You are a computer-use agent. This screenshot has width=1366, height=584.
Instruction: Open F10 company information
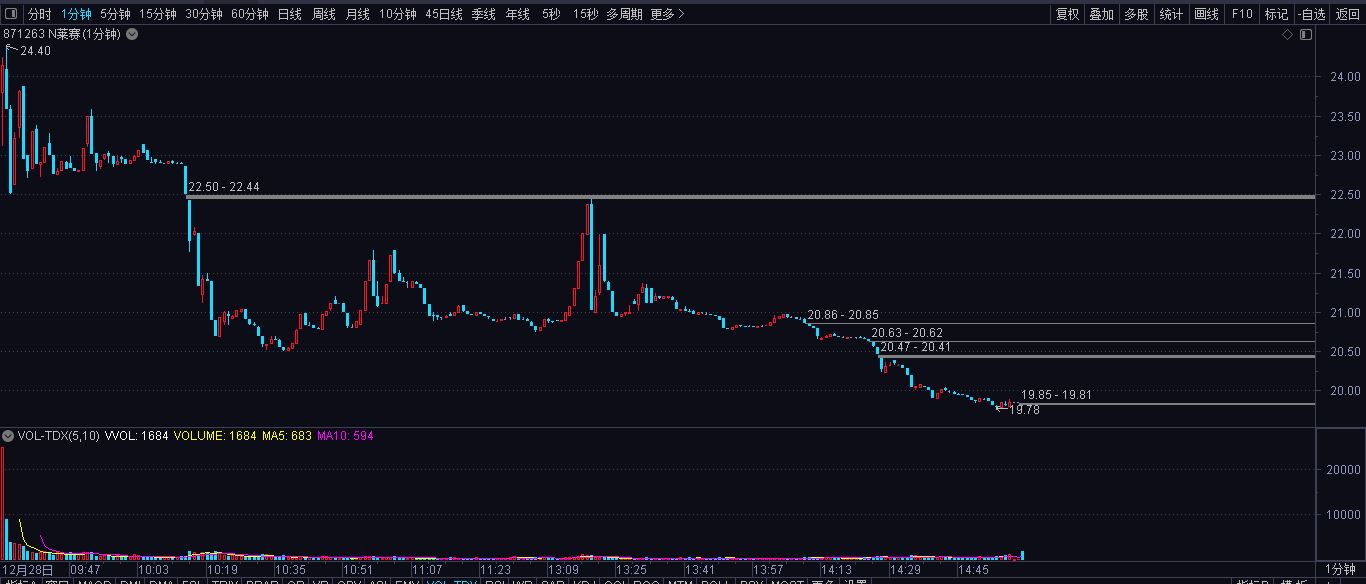1242,14
